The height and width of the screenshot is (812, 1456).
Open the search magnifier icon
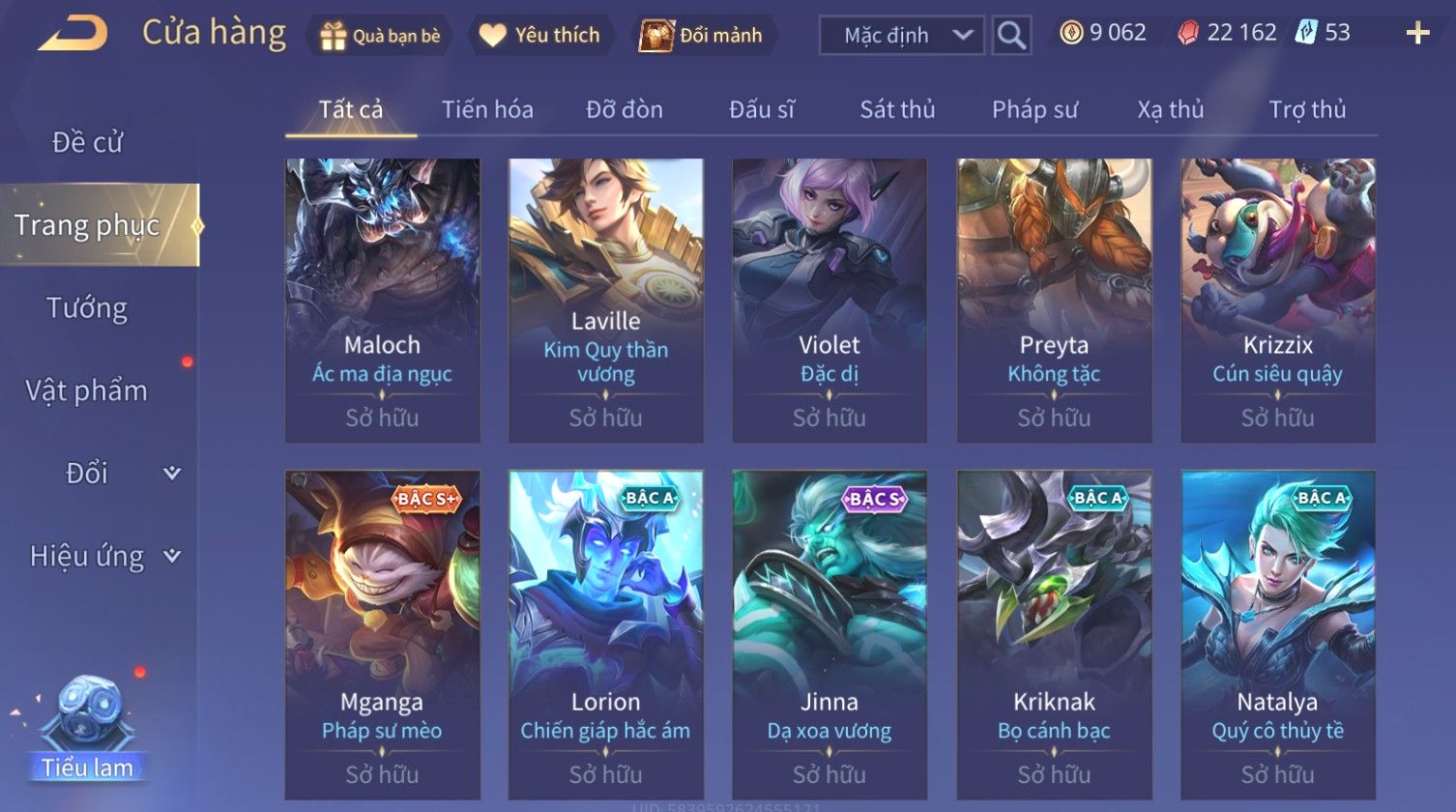pos(1011,36)
